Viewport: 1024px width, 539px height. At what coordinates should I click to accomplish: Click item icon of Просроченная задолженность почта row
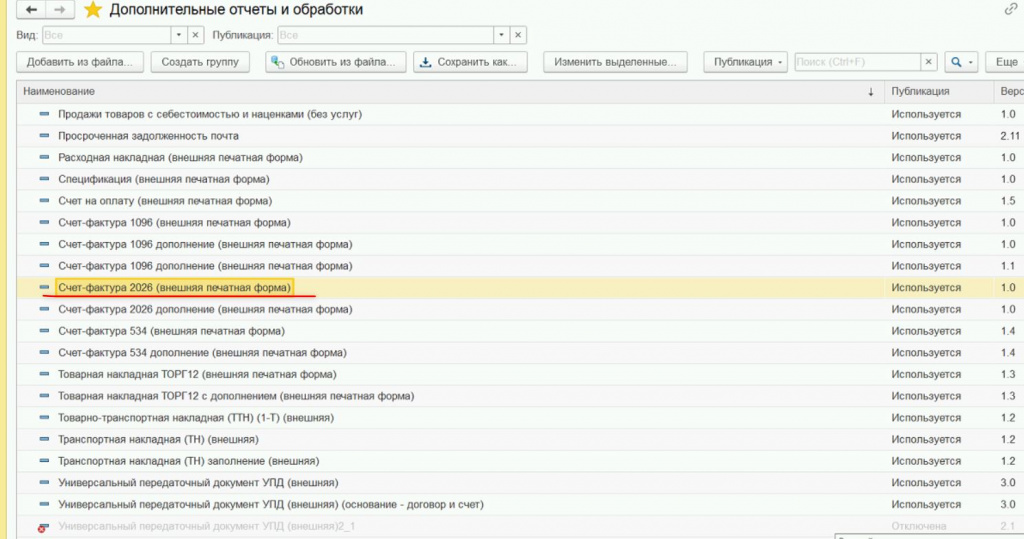pyautogui.click(x=44, y=135)
